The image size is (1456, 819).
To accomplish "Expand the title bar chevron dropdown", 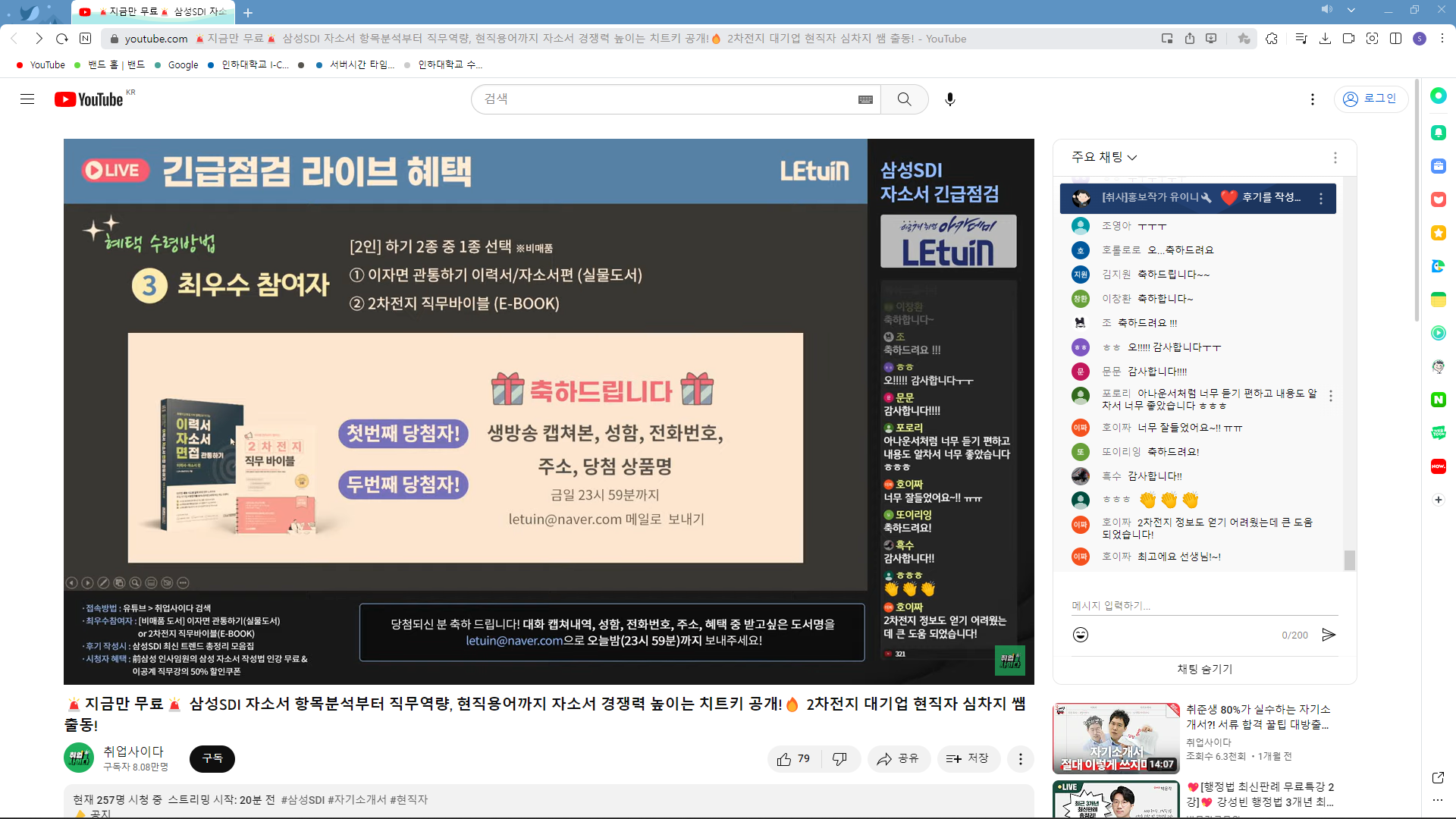I will (1351, 10).
